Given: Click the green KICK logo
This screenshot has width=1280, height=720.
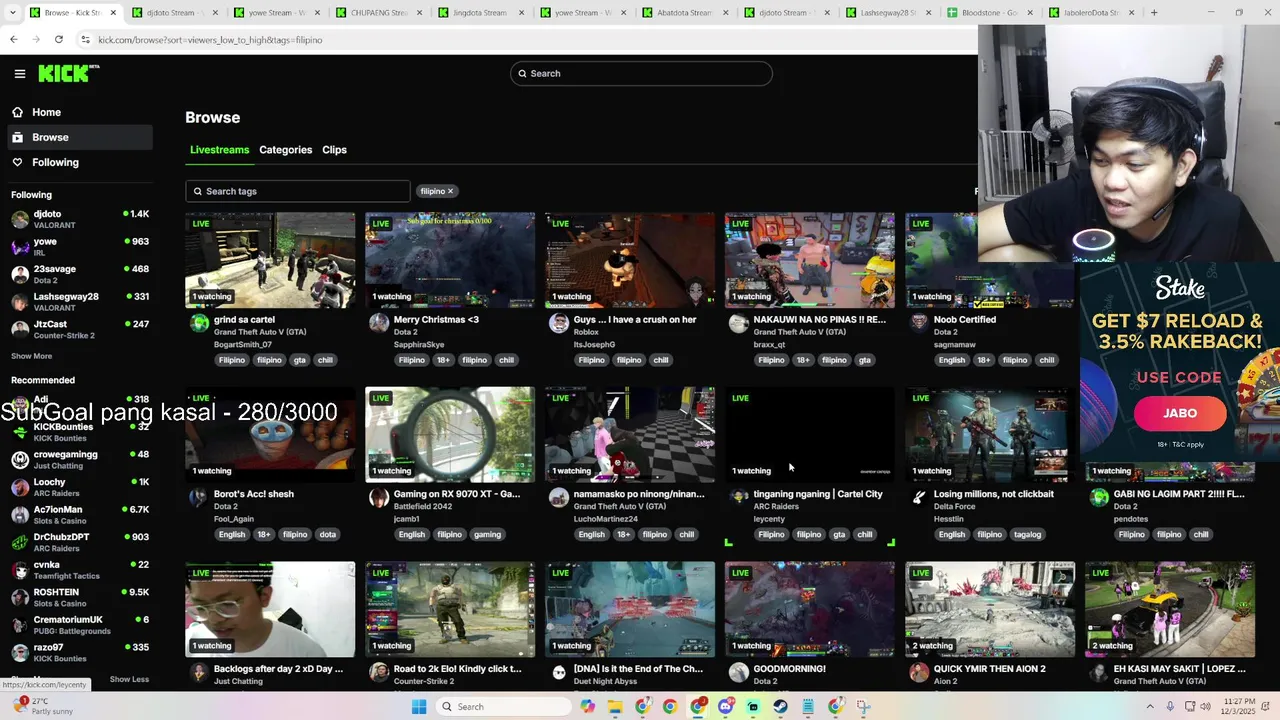Looking at the screenshot, I should click(x=68, y=73).
